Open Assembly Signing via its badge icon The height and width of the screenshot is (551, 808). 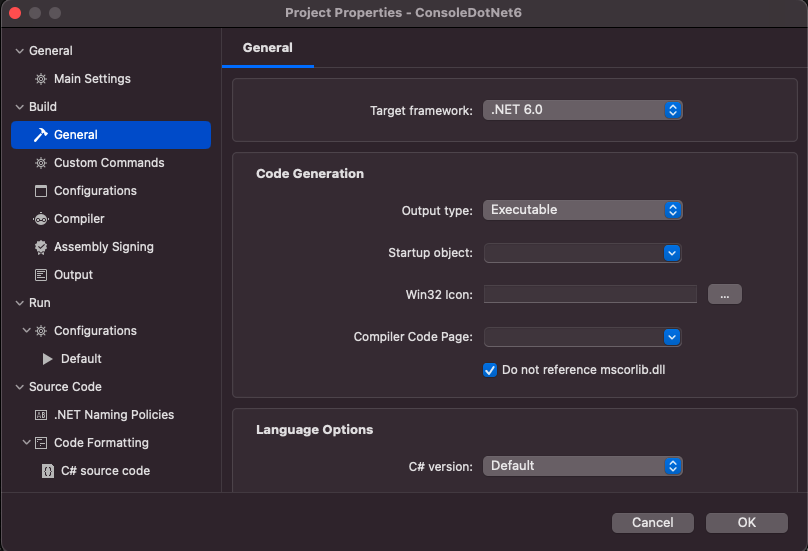tap(41, 247)
